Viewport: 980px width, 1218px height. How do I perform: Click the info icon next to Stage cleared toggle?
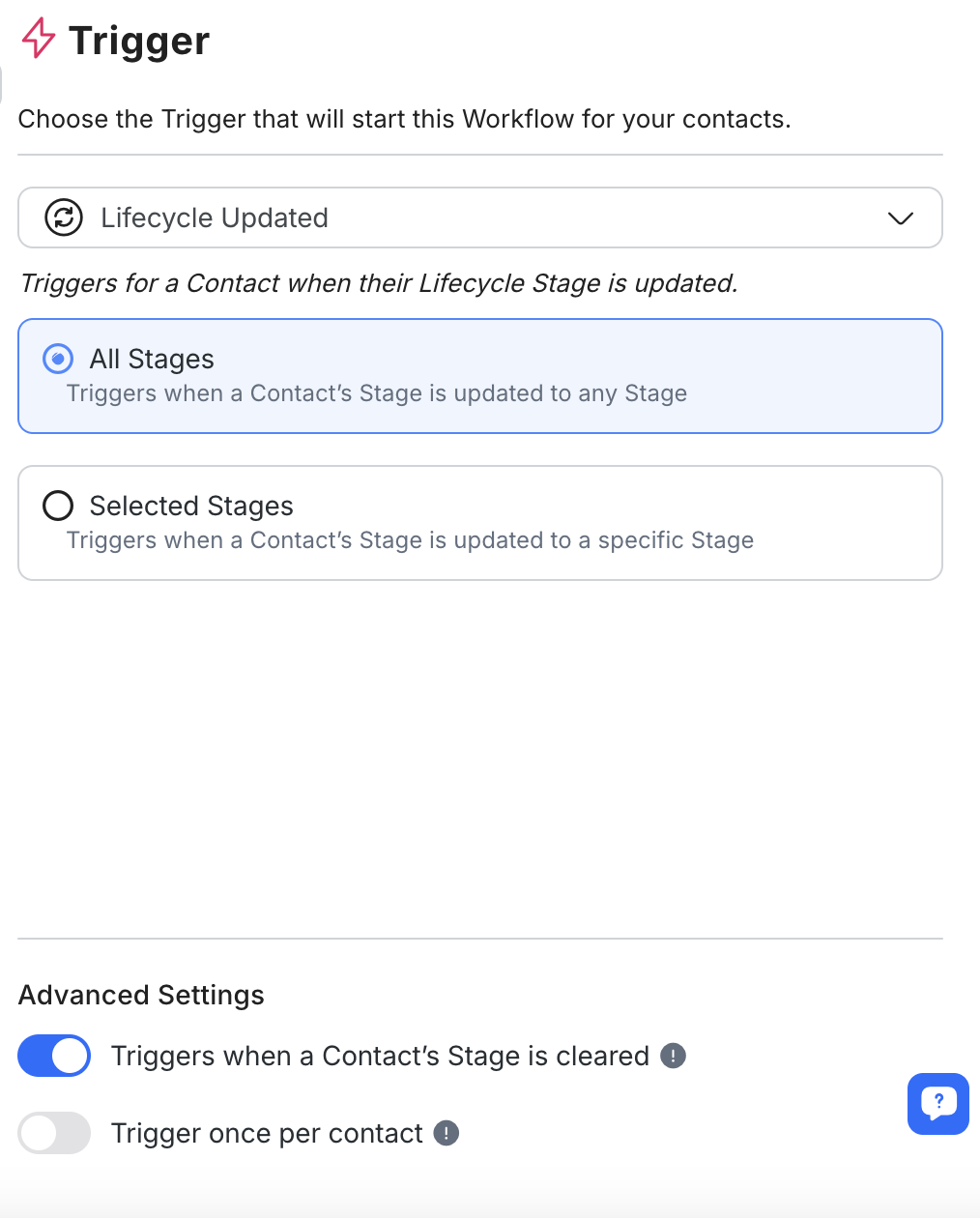tap(672, 1057)
